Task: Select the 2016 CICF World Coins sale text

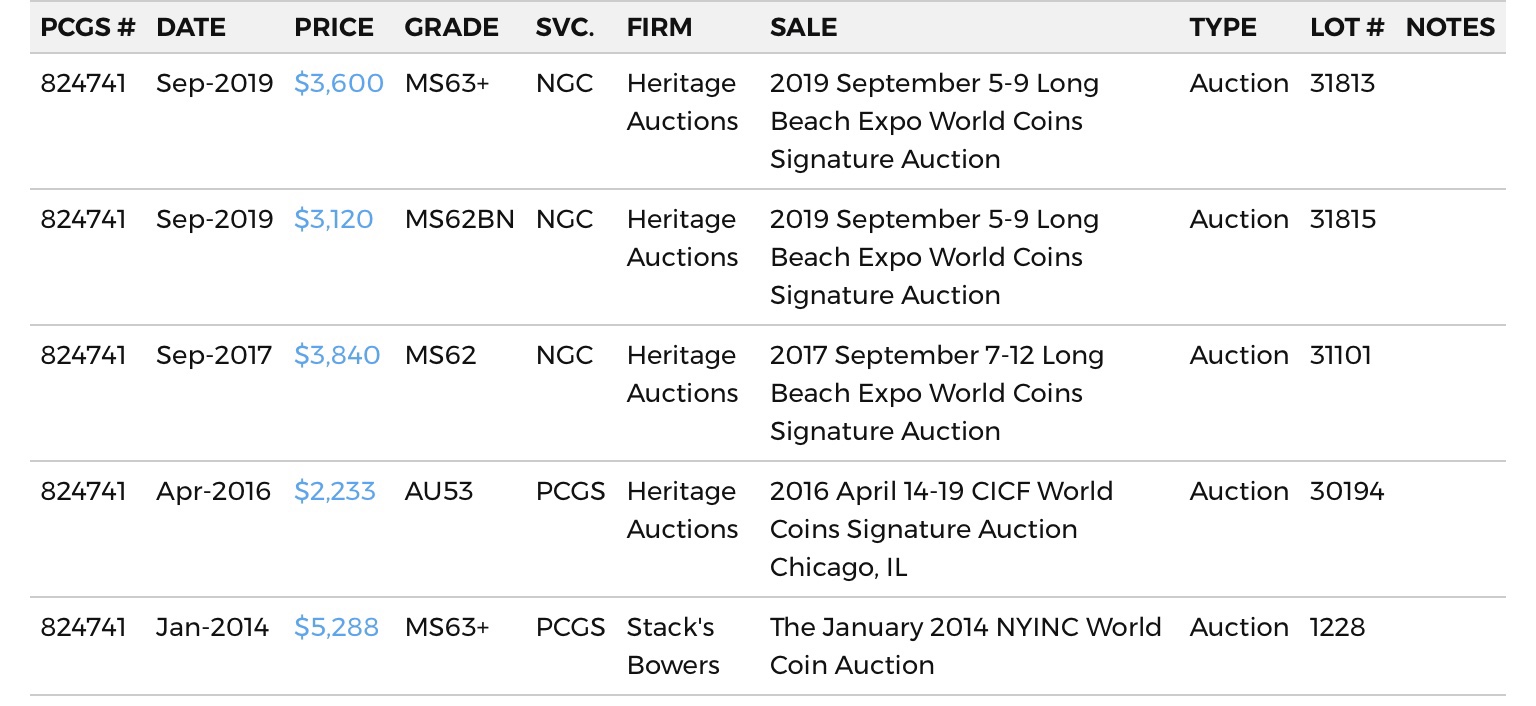Action: click(941, 530)
